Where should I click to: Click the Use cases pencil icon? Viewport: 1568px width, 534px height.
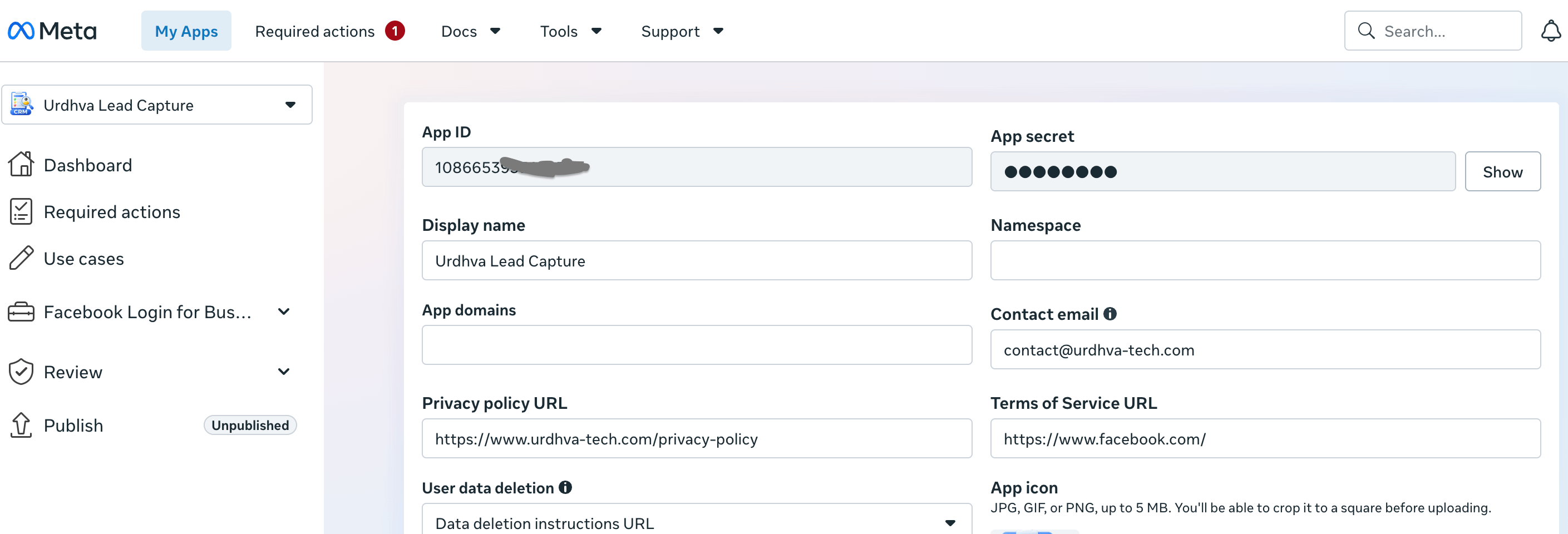coord(21,258)
